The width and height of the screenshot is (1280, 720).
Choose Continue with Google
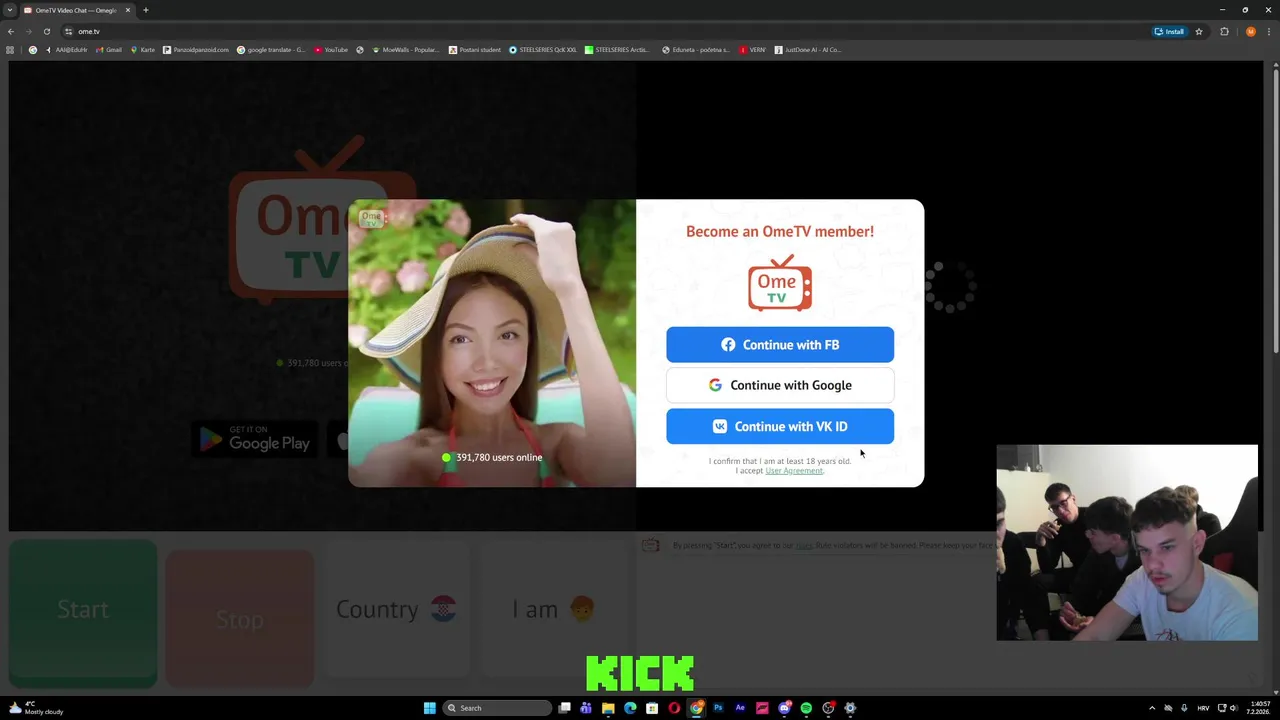tap(780, 385)
